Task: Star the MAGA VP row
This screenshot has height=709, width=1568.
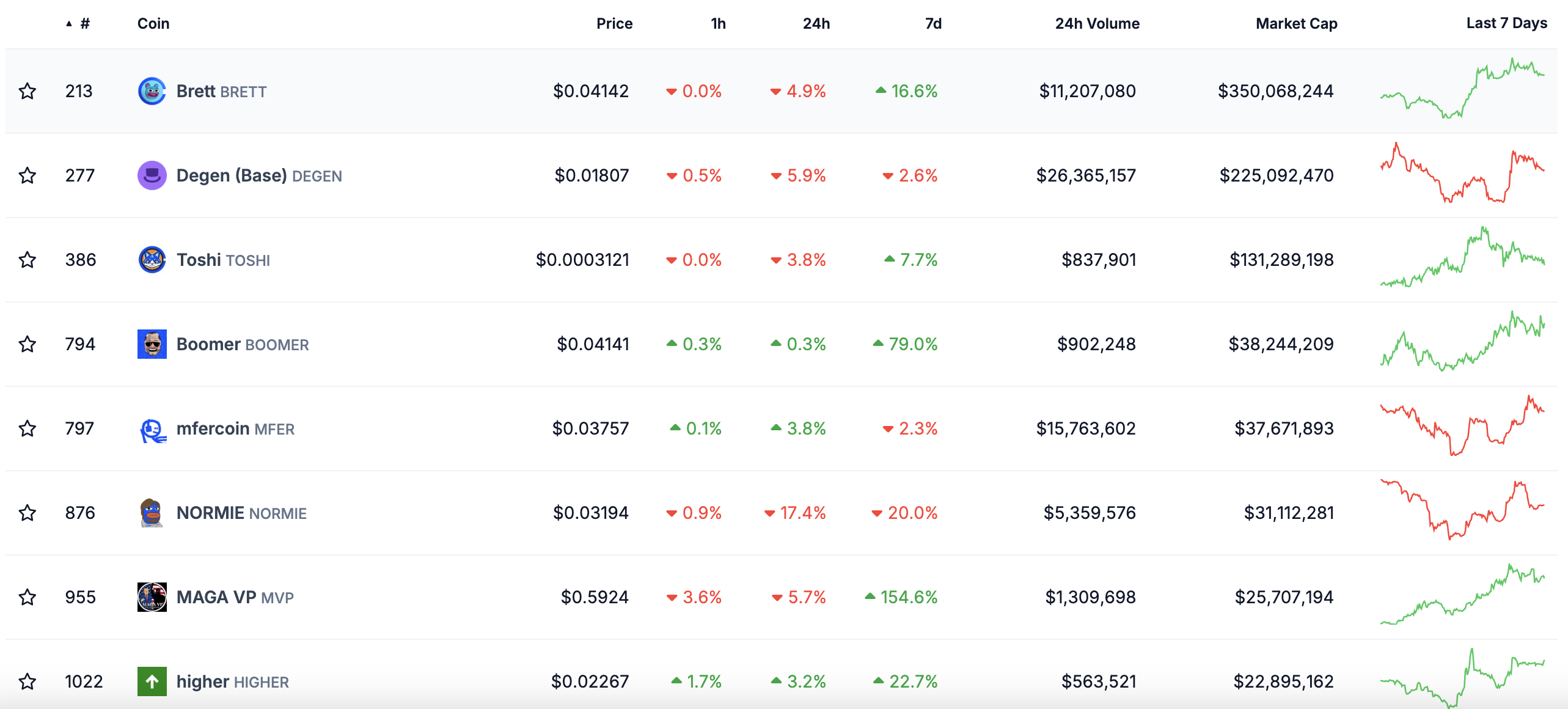Action: [x=27, y=597]
